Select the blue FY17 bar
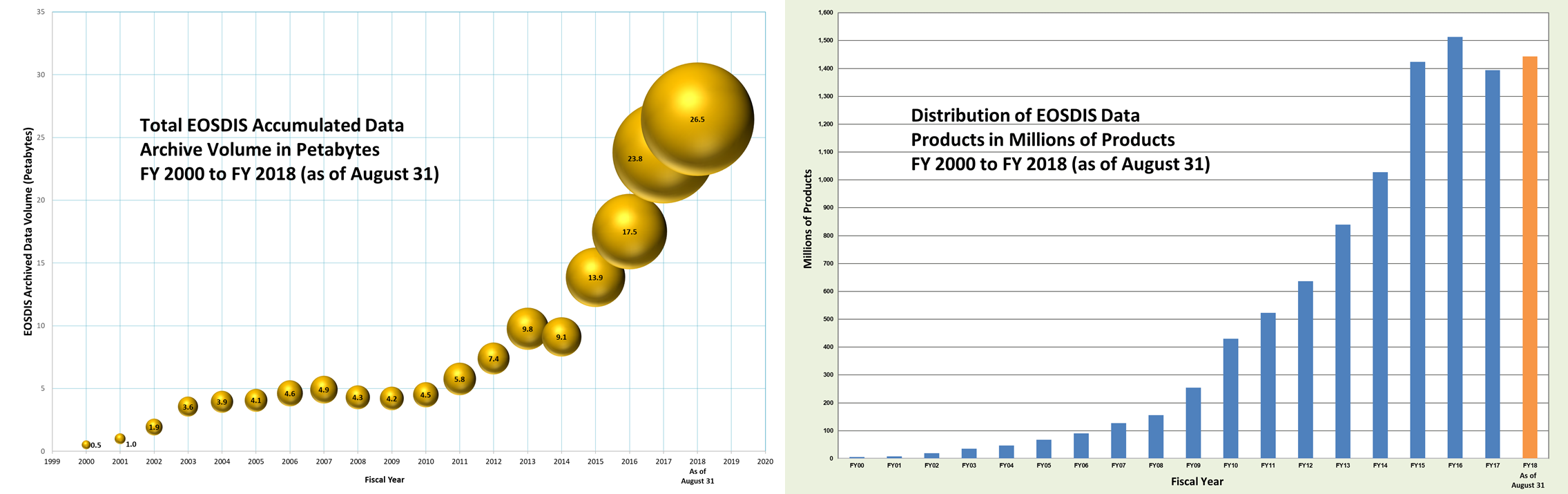The height and width of the screenshot is (494, 1568). [x=1492, y=264]
